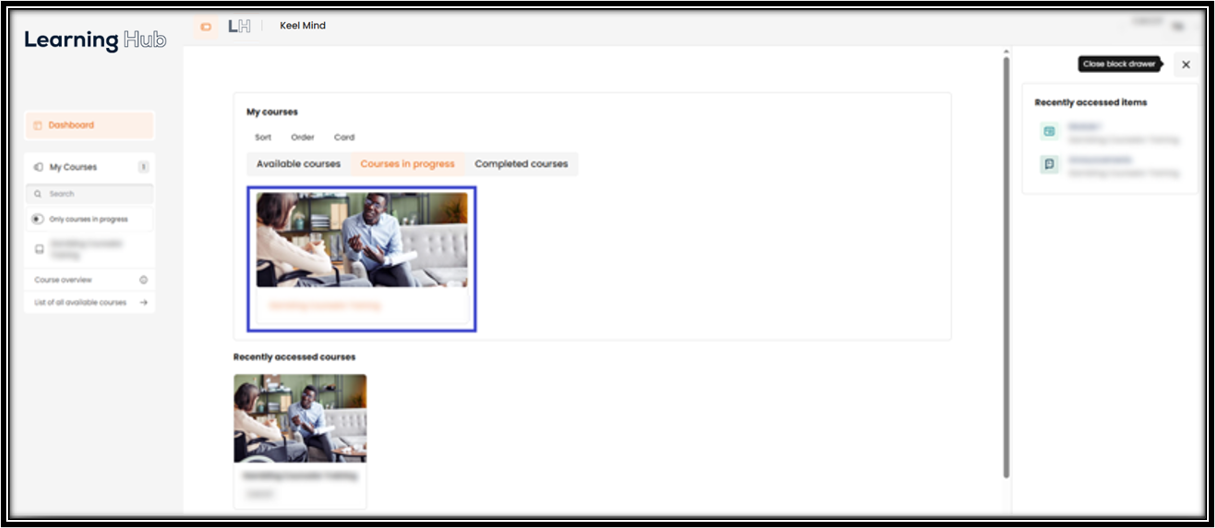Click the orange drawer toggle icon in the top bar
Image resolution: width=1215 pixels, height=528 pixels.
click(x=206, y=27)
